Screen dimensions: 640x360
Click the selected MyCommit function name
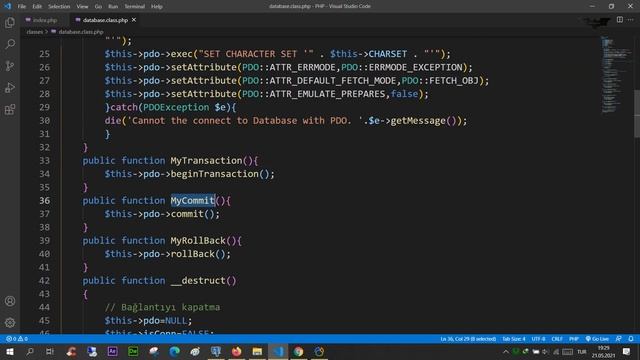(193, 200)
